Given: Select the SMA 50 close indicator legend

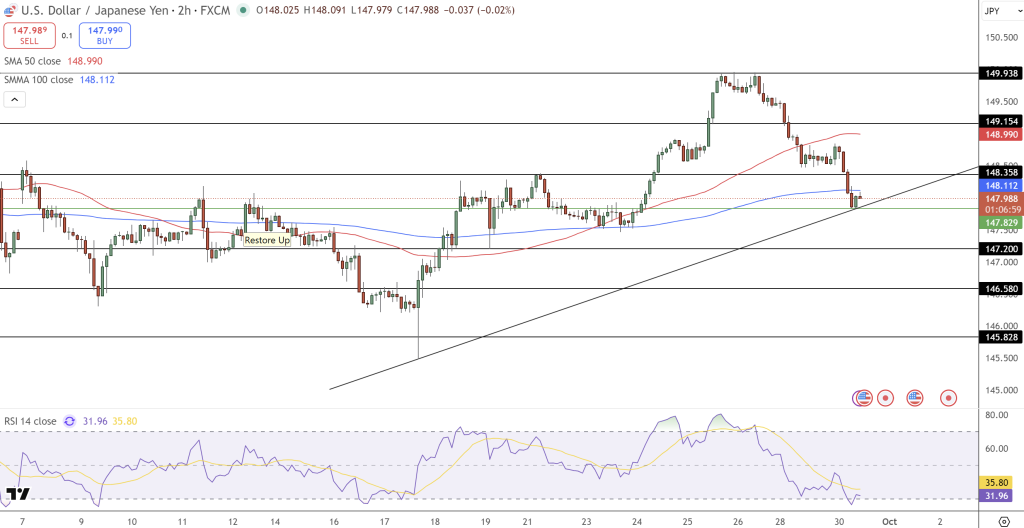Looking at the screenshot, I should coord(33,61).
